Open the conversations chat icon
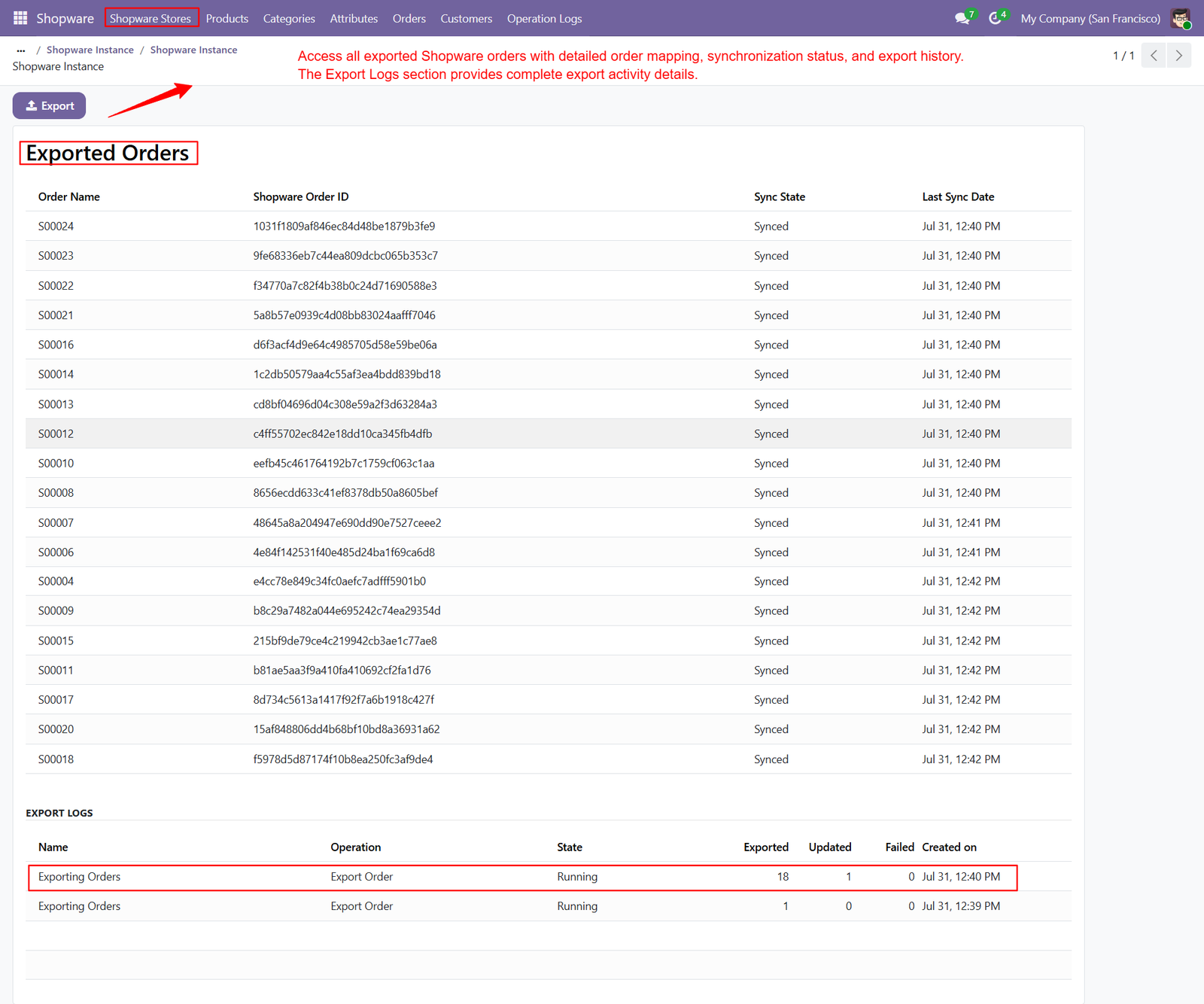This screenshot has width=1204, height=1004. point(963,18)
